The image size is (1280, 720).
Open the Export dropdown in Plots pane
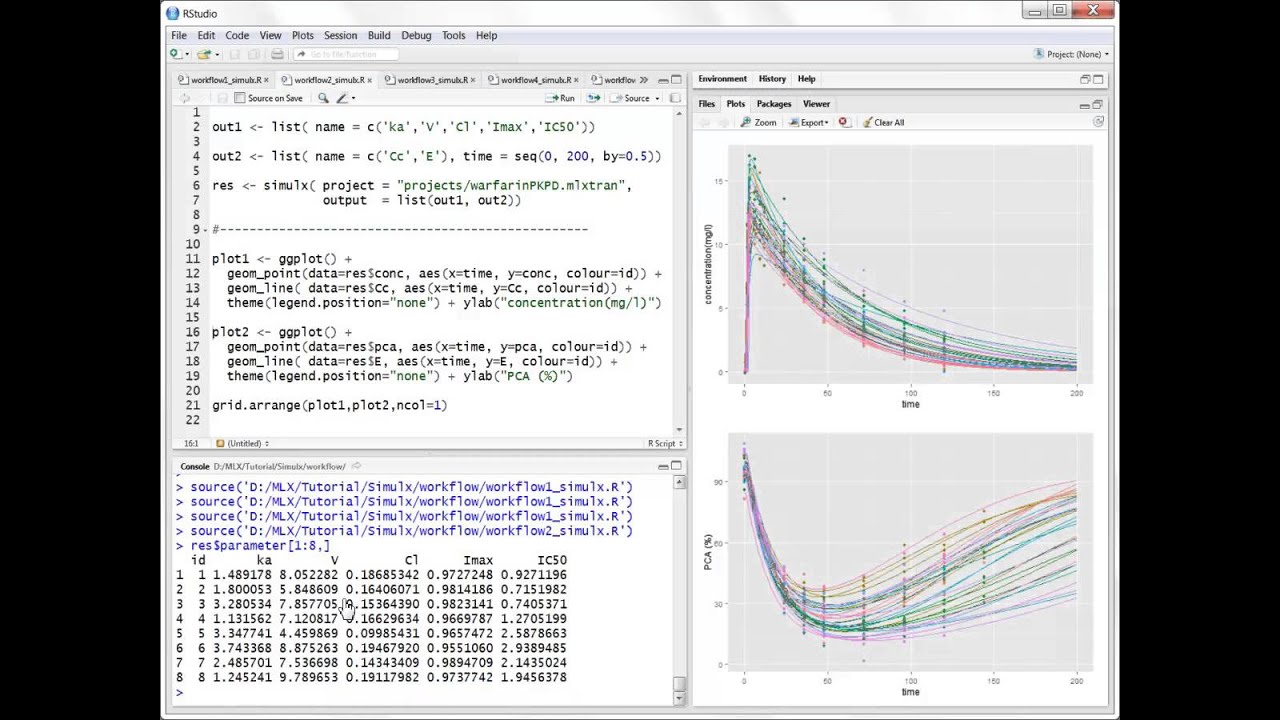(808, 122)
